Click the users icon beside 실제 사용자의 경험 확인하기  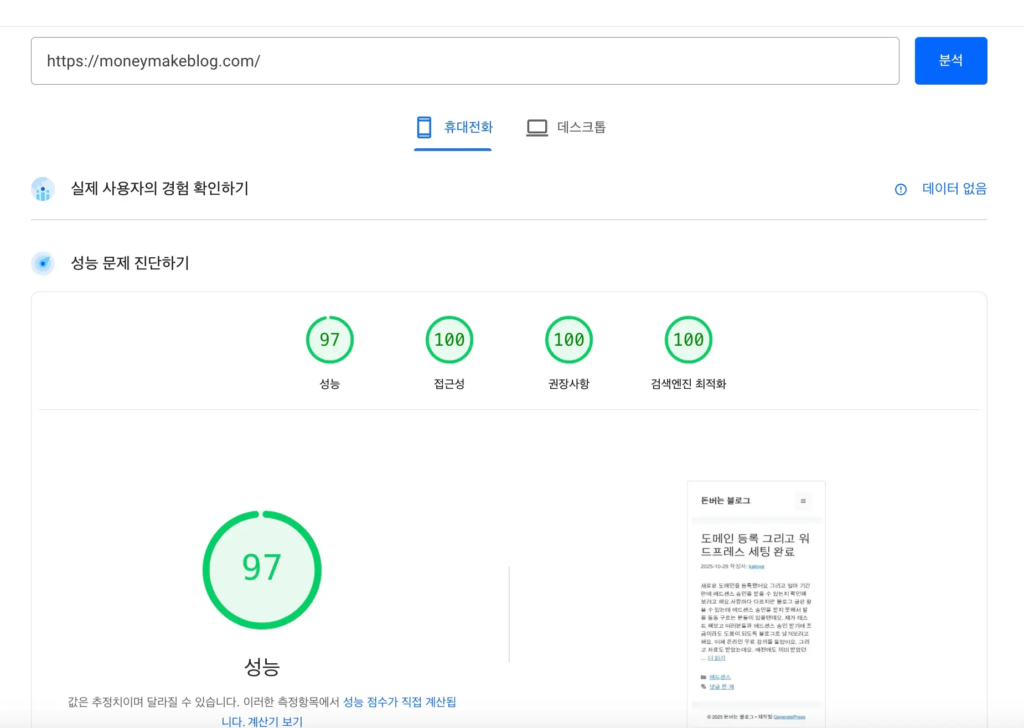coord(42,188)
